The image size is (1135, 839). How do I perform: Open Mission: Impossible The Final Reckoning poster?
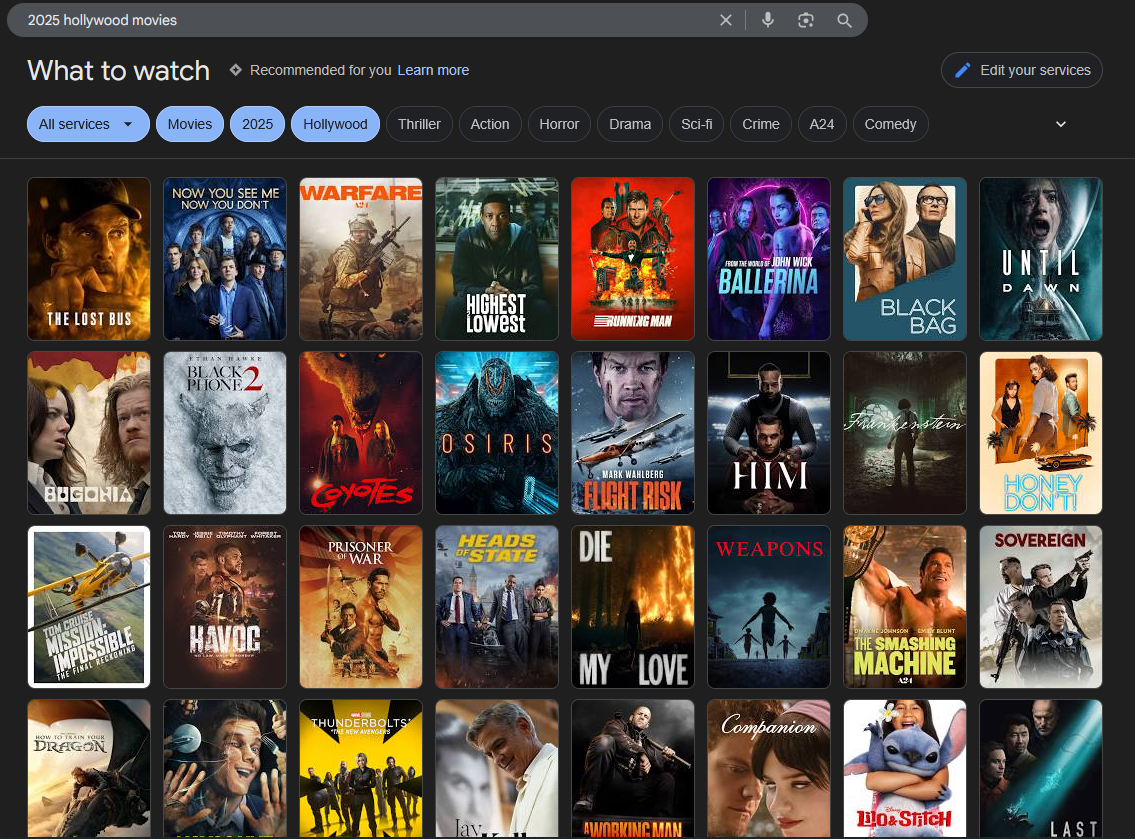point(89,607)
